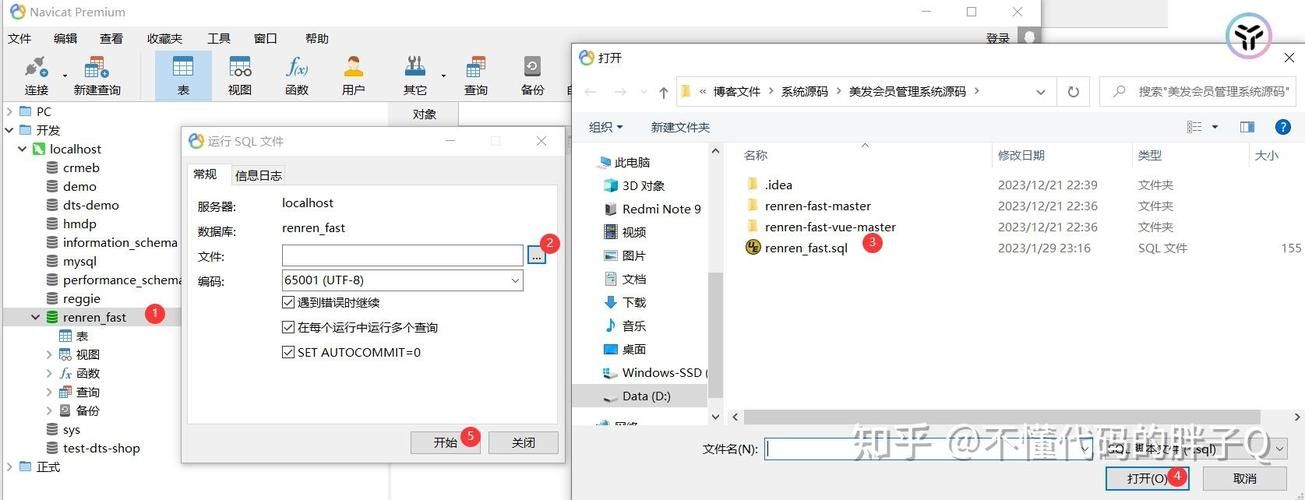Click the 开始 start button
Screen dimensions: 1305x500
click(445, 442)
